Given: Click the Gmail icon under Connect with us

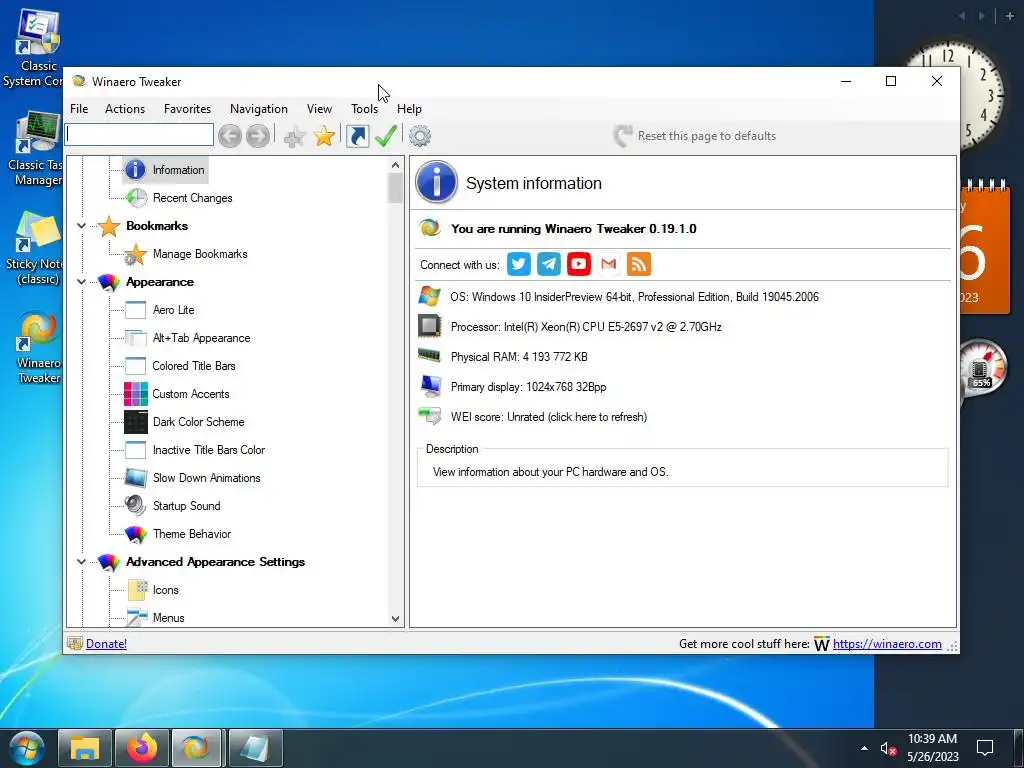Looking at the screenshot, I should point(609,264).
